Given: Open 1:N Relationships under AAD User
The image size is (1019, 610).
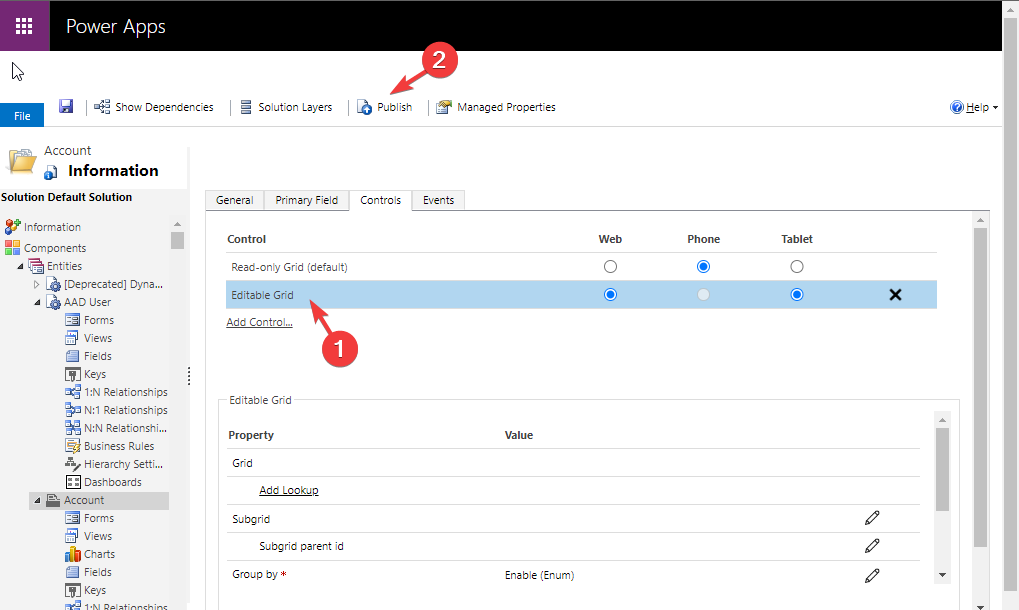Looking at the screenshot, I should click(x=125, y=392).
